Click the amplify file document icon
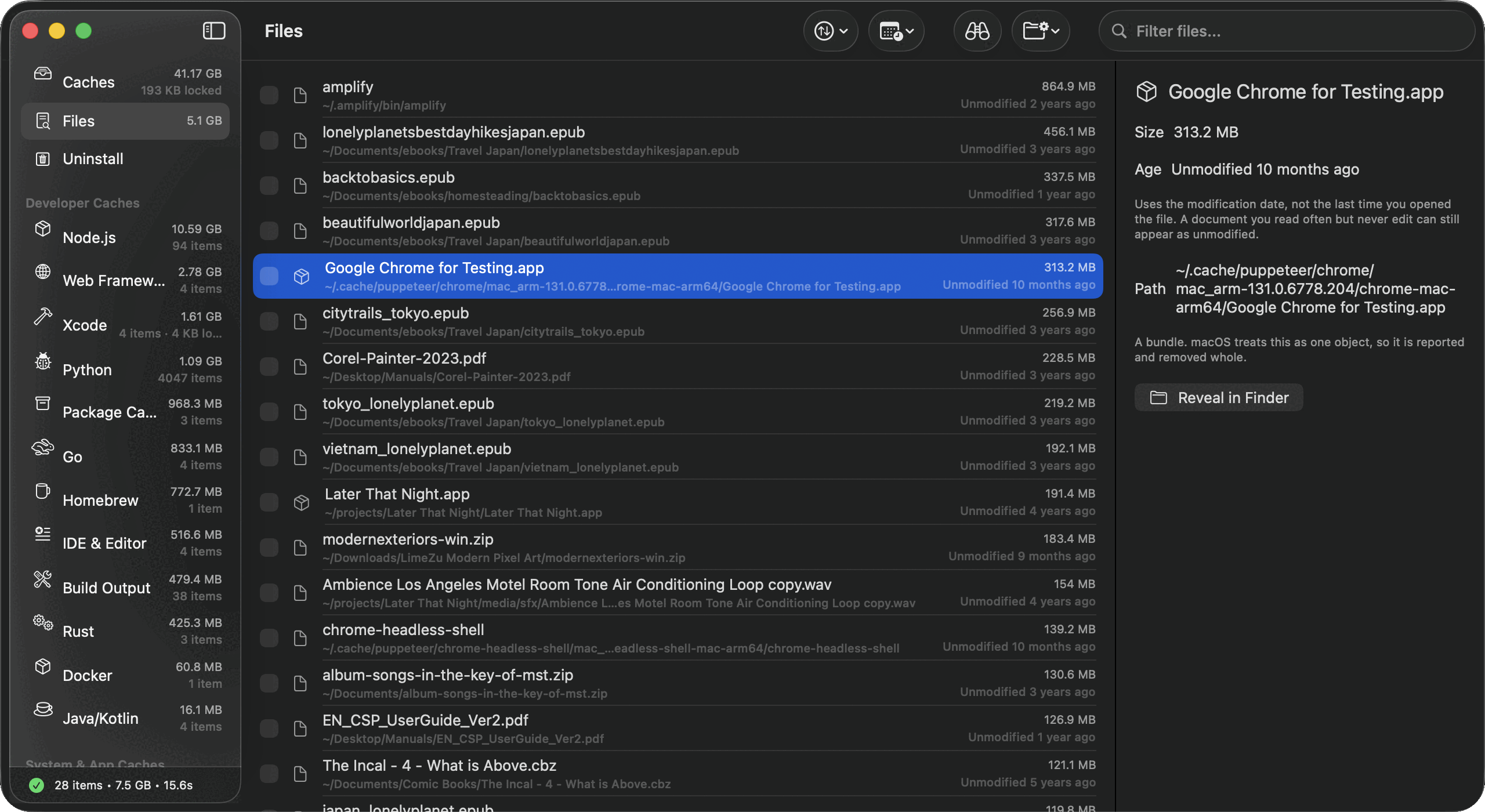The height and width of the screenshot is (812, 1485). (x=300, y=95)
